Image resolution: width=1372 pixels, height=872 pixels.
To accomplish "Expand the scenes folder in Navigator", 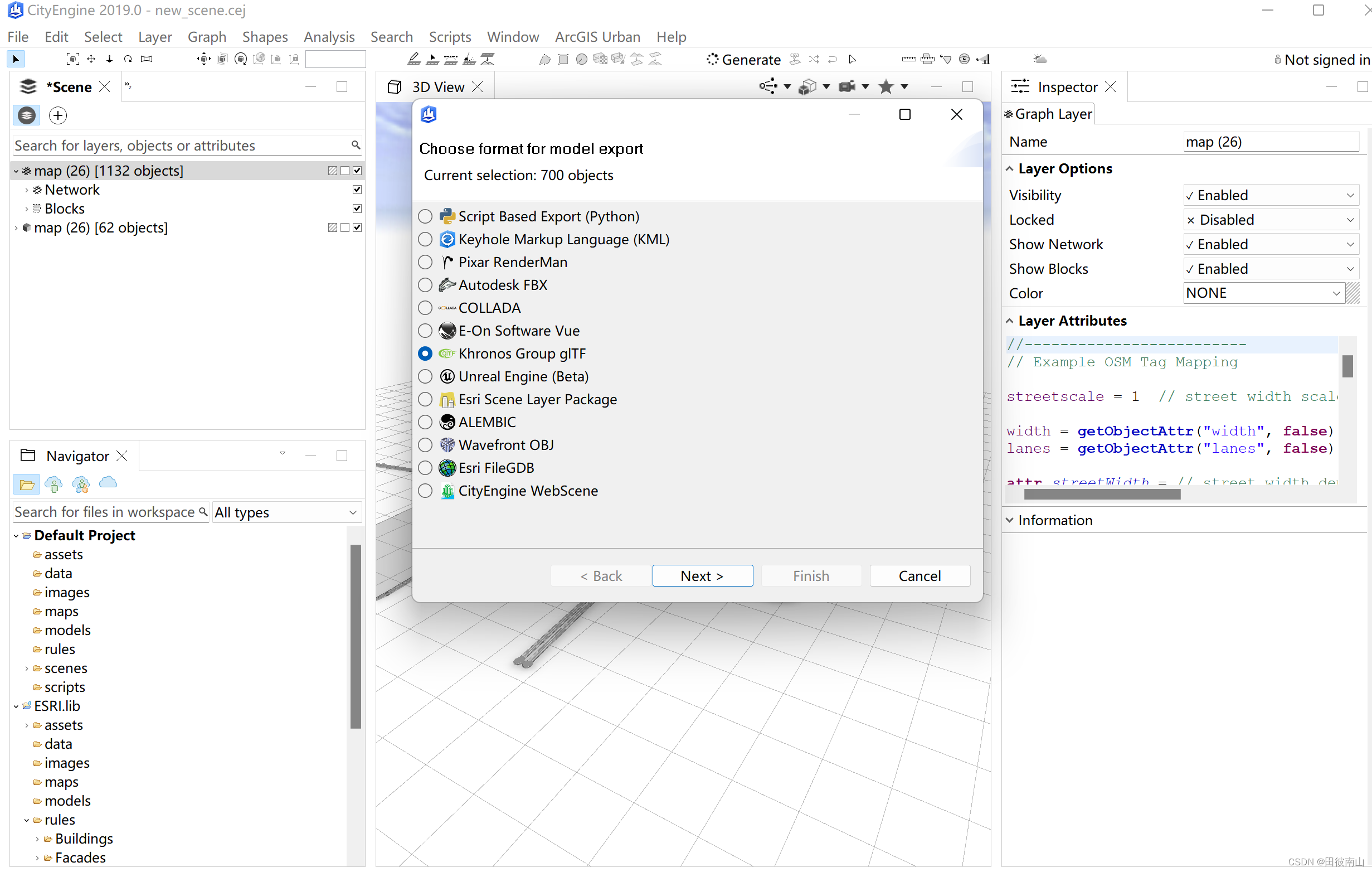I will (26, 668).
